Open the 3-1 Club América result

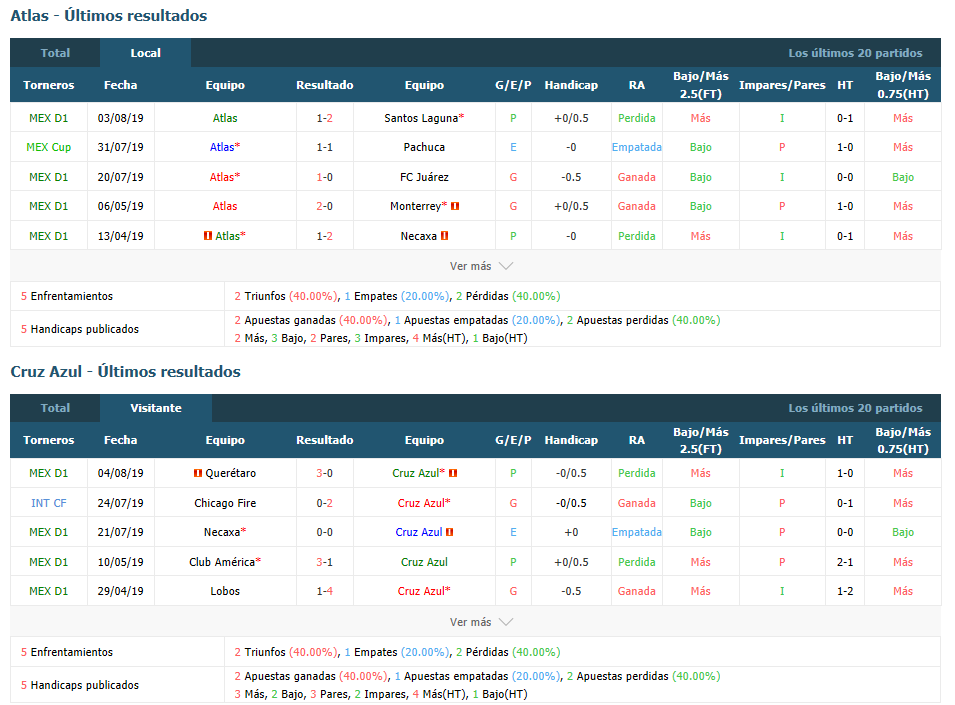[325, 562]
